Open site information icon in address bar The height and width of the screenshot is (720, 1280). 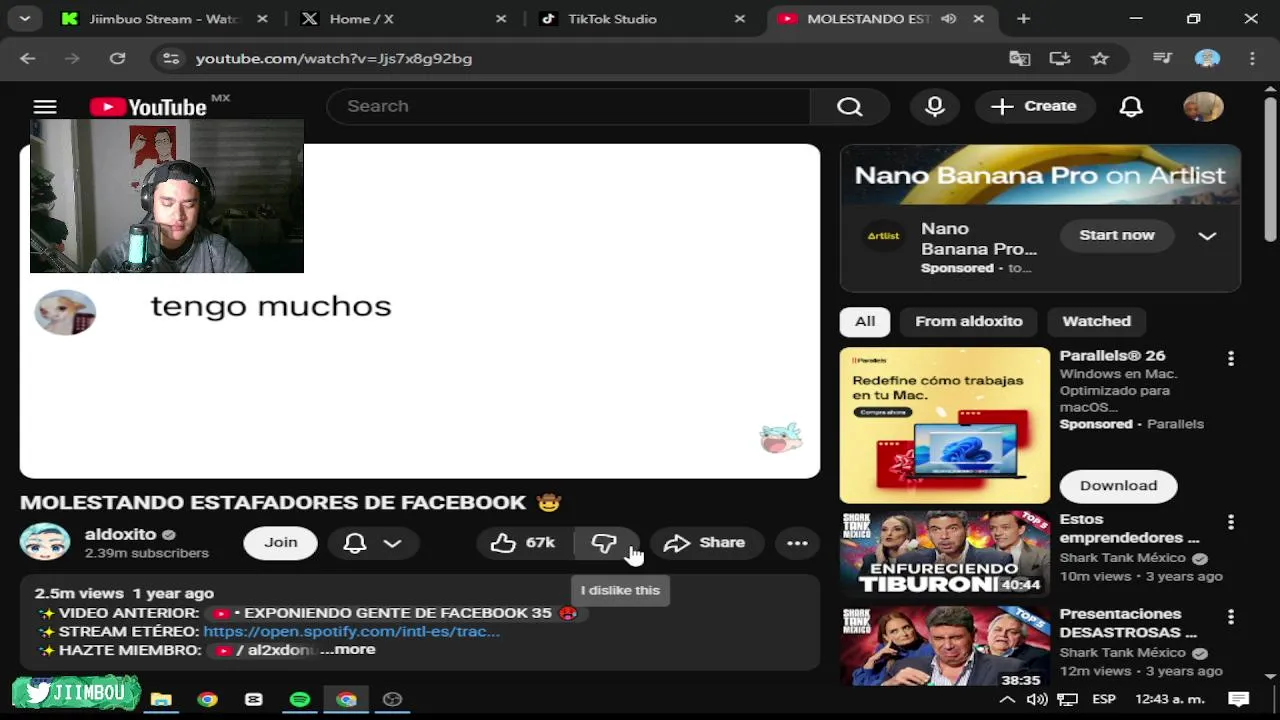[171, 58]
